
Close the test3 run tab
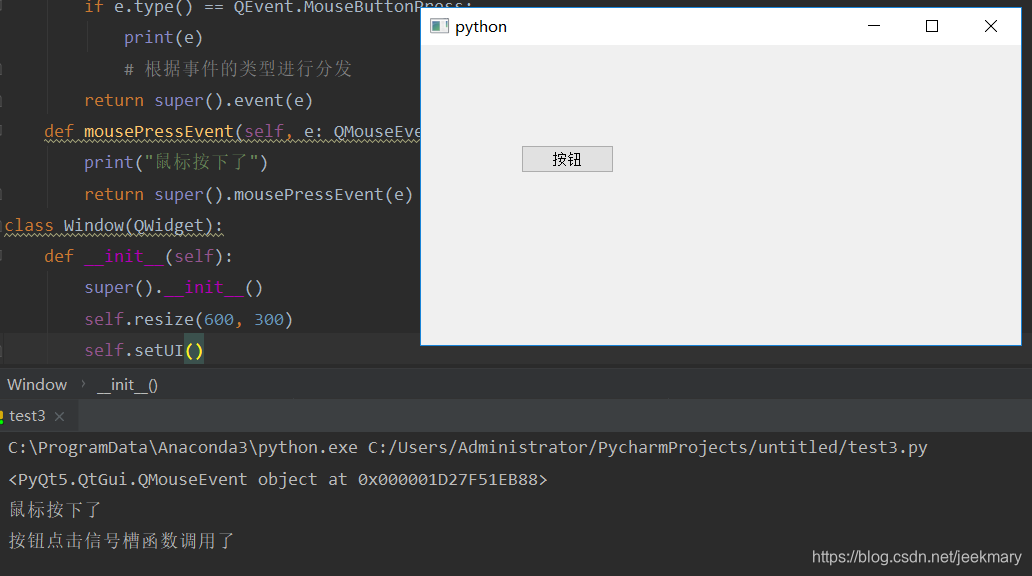[59, 417]
